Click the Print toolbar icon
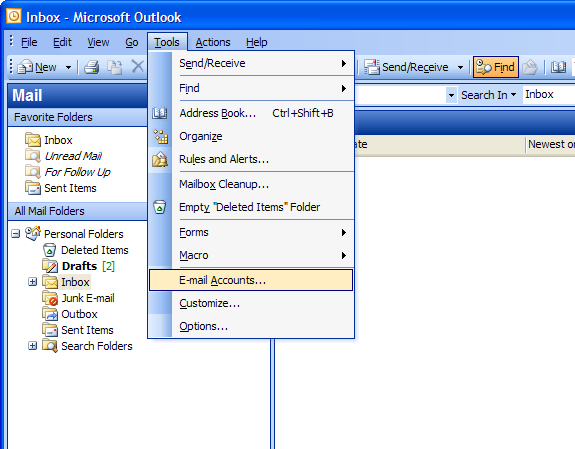Viewport: 575px width, 449px height. [x=91, y=67]
